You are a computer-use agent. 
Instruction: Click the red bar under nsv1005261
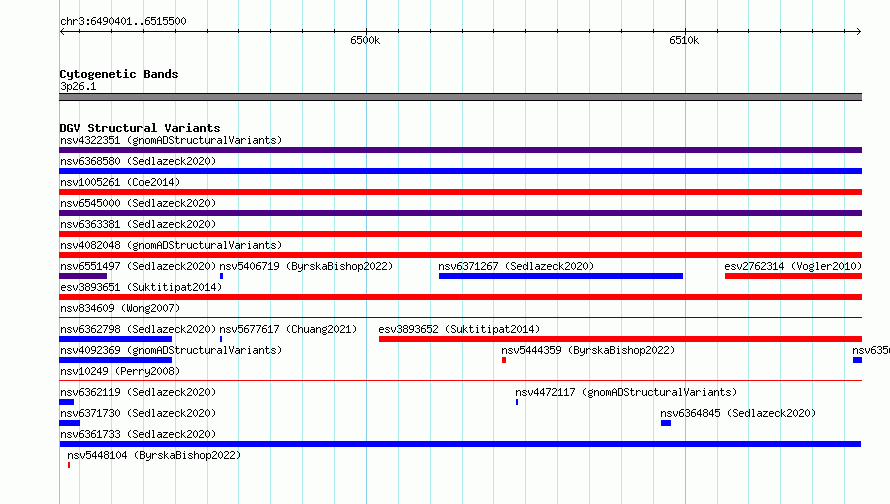(x=460, y=192)
